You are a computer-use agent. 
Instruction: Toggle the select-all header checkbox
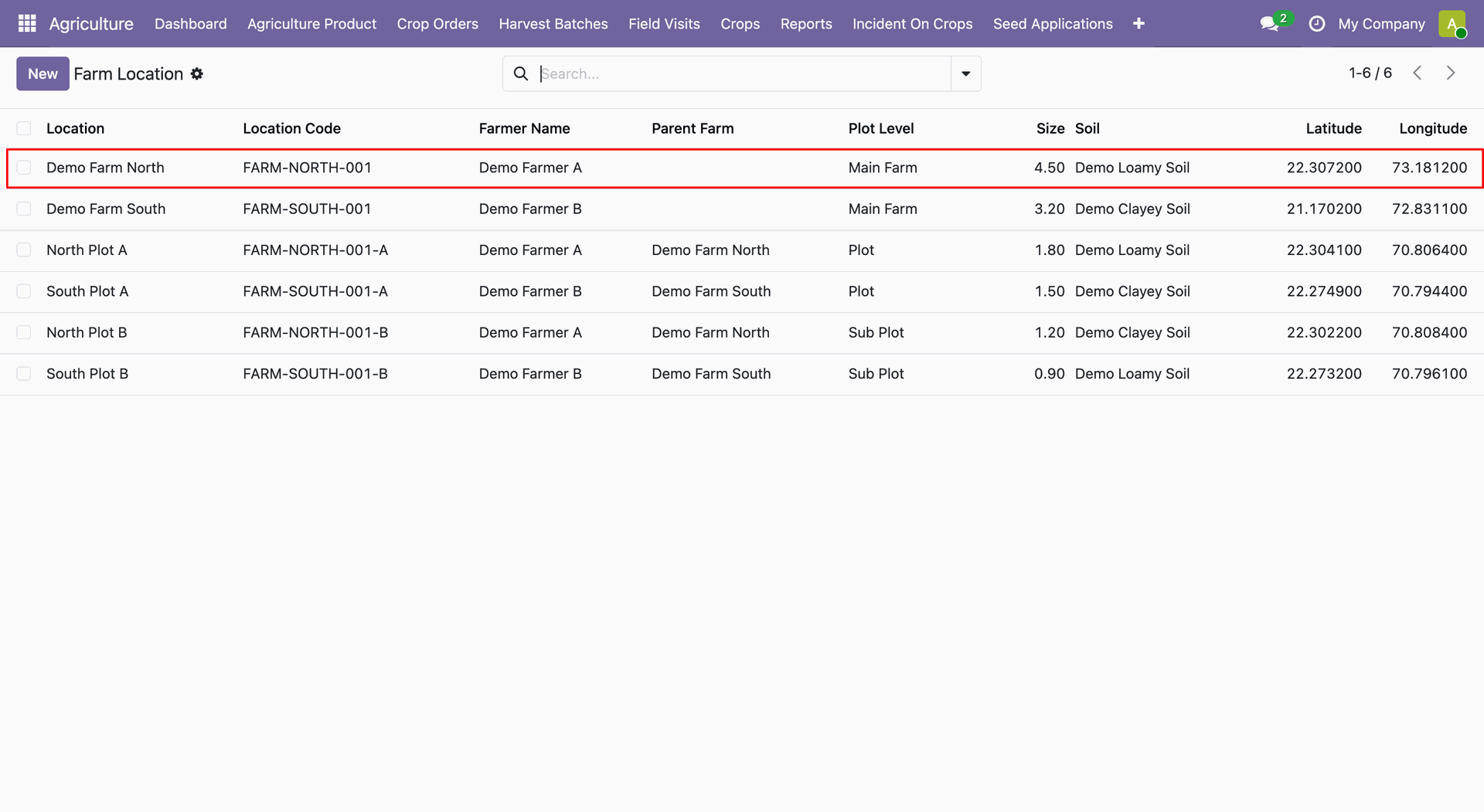(24, 129)
